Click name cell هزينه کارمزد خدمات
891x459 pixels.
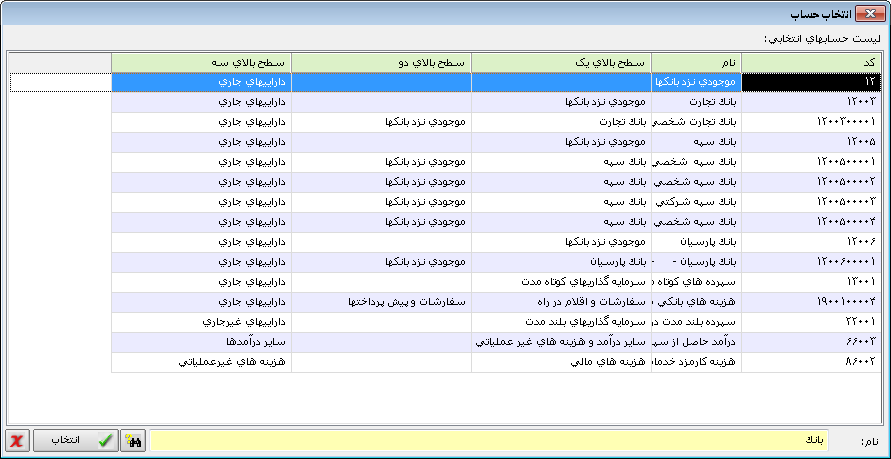click(697, 361)
